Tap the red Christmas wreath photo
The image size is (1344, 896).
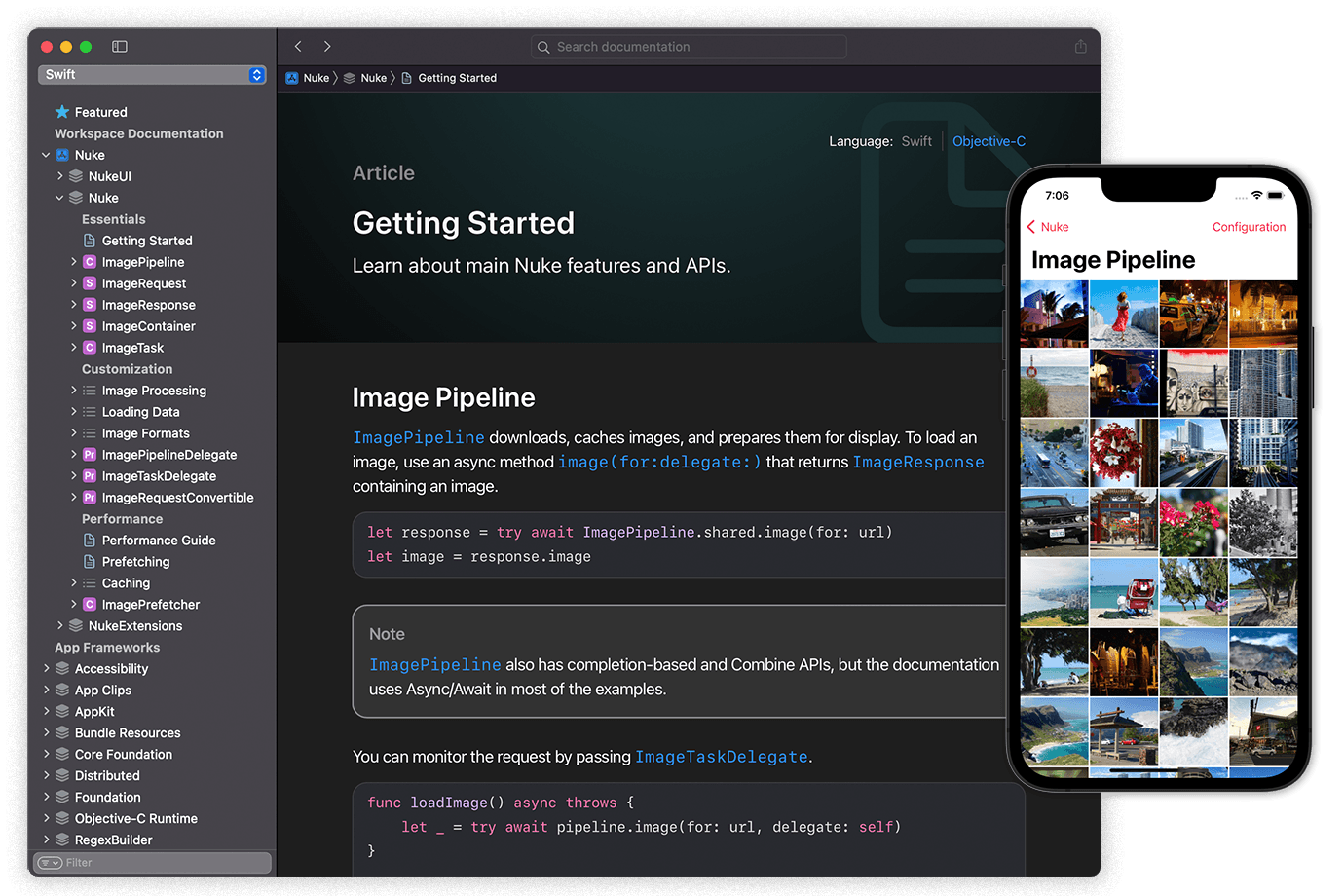[1124, 453]
